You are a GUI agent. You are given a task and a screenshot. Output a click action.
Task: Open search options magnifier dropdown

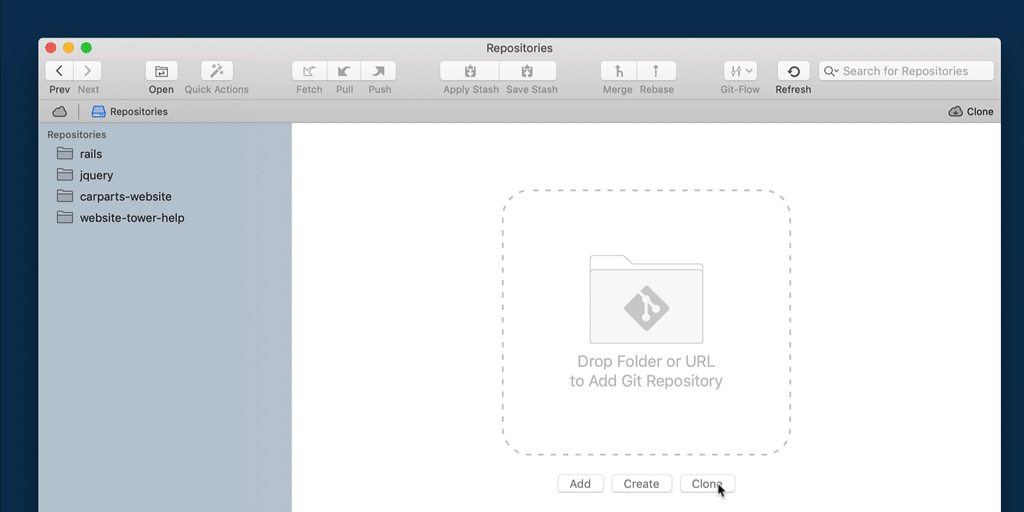click(x=831, y=71)
